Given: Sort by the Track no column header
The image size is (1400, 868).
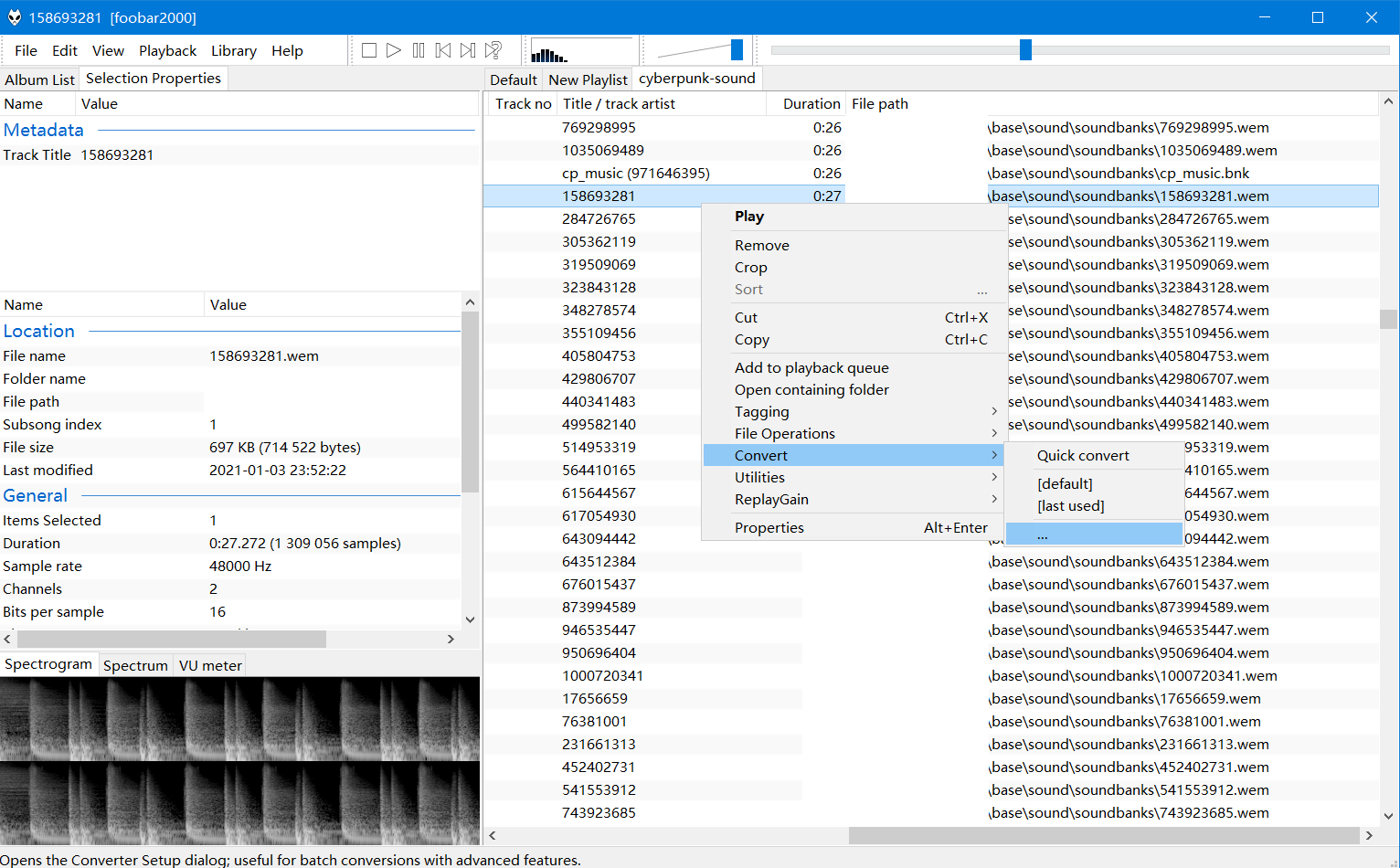Looking at the screenshot, I should (523, 103).
